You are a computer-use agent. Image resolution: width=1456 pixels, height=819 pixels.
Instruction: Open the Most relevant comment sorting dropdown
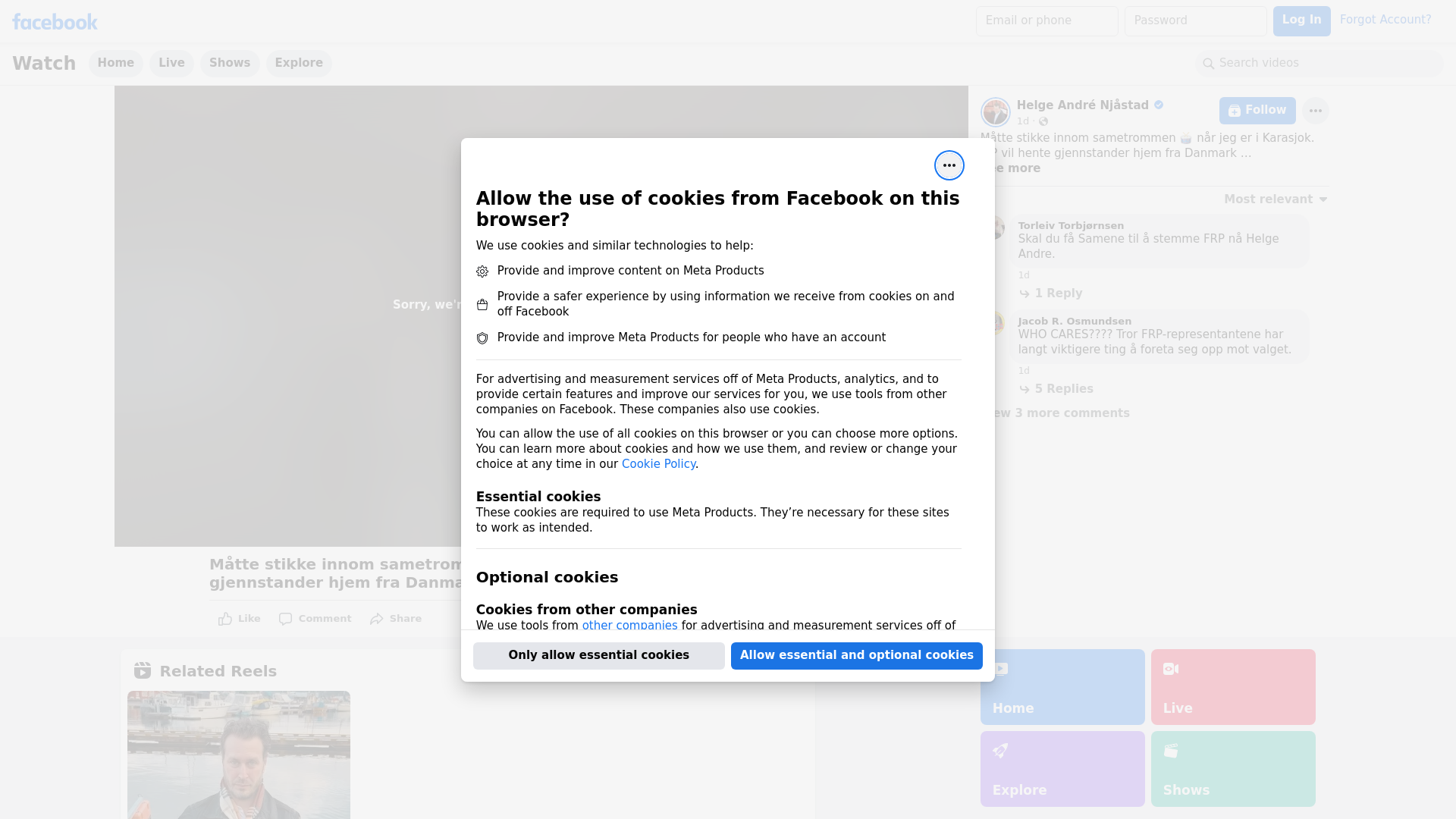click(x=1276, y=199)
